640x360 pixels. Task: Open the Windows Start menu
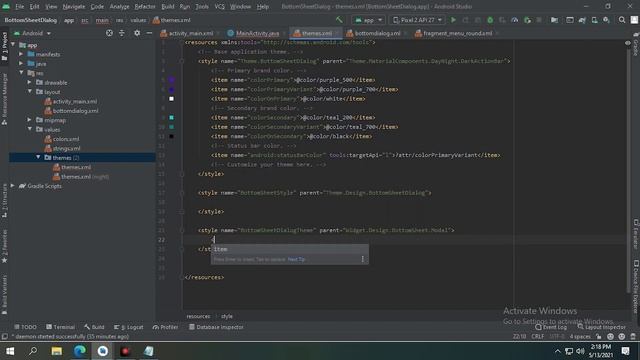coord(10,351)
